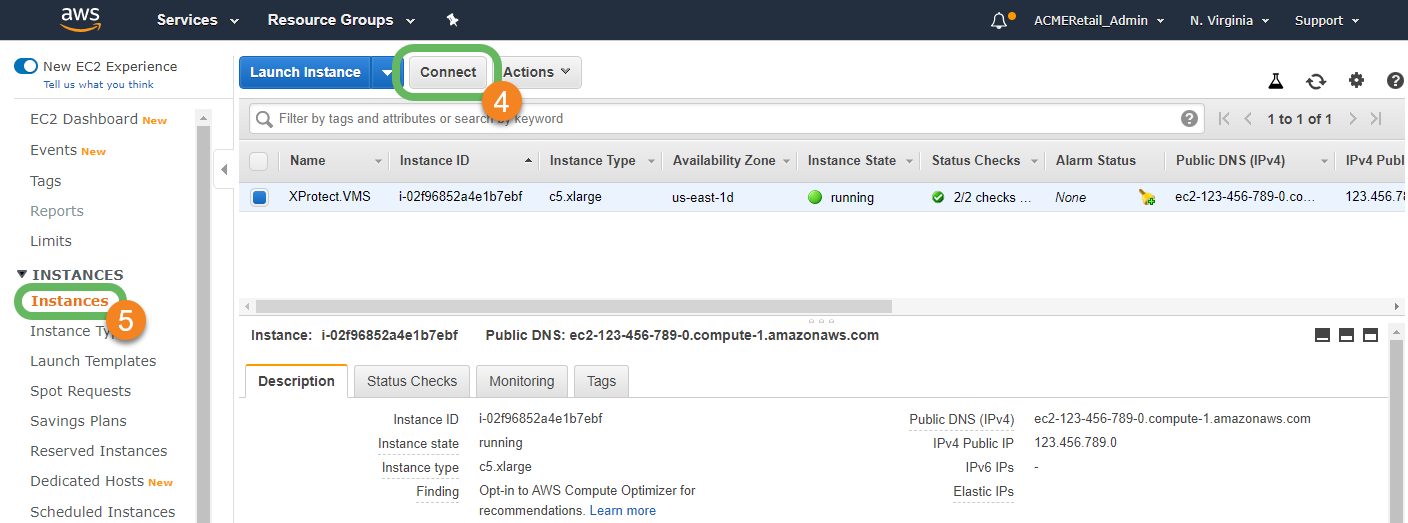
Task: Maximize the details pane layout icon
Action: click(x=1370, y=335)
